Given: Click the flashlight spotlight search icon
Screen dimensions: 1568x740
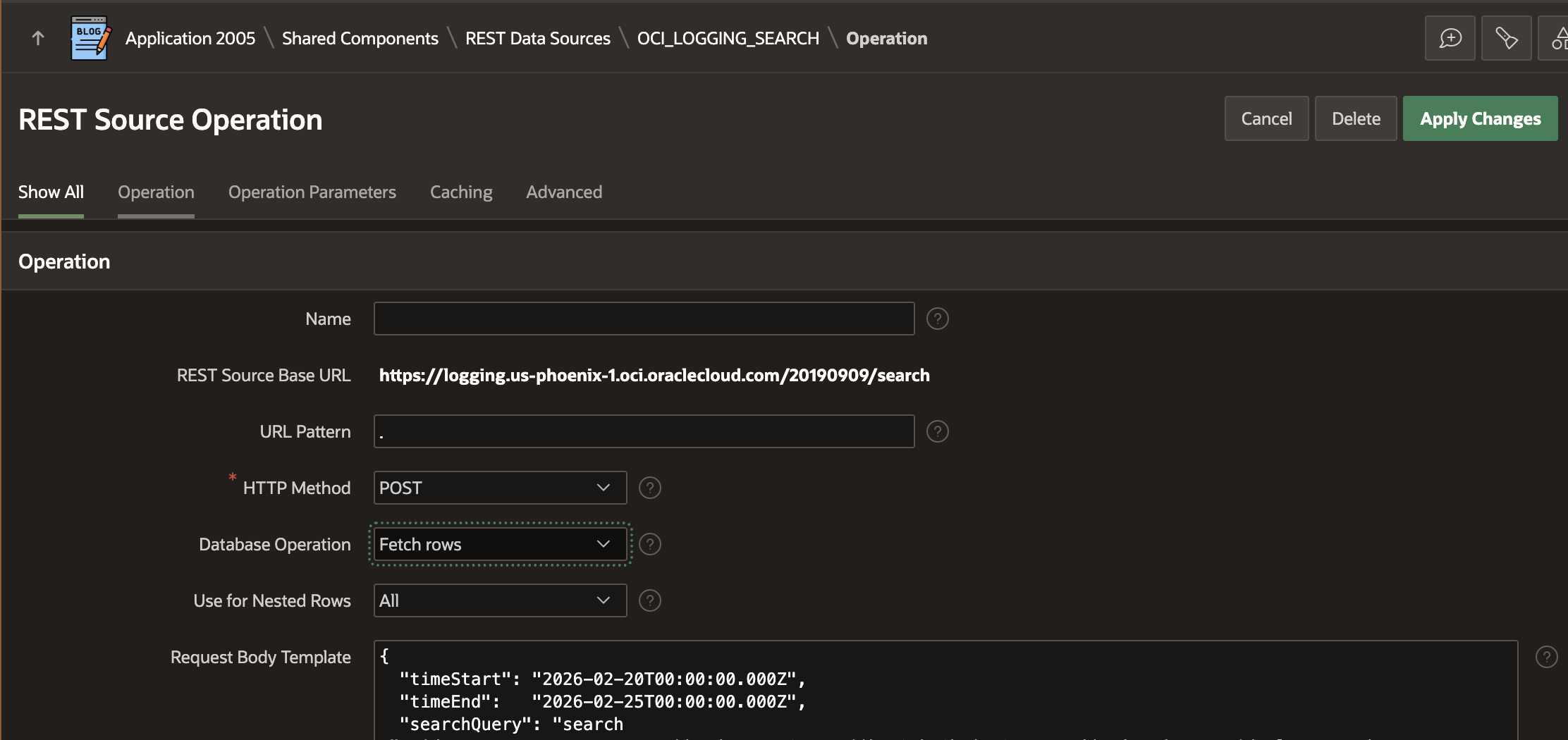Looking at the screenshot, I should click(1507, 37).
